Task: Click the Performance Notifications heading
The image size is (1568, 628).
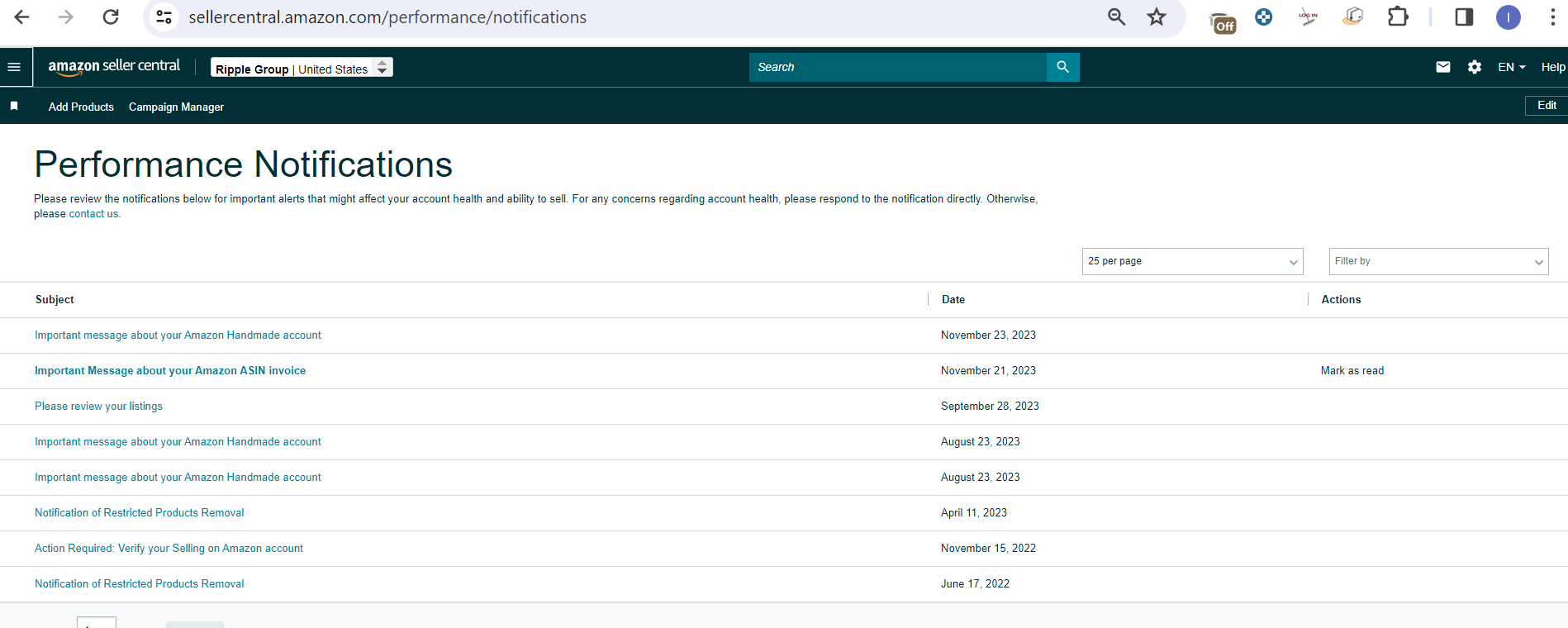Action: pos(244,164)
